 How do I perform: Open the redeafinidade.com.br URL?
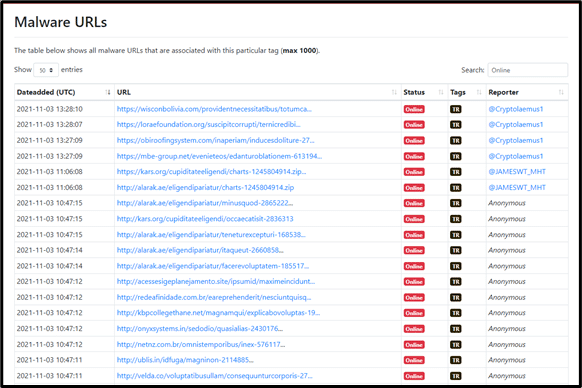(x=214, y=297)
